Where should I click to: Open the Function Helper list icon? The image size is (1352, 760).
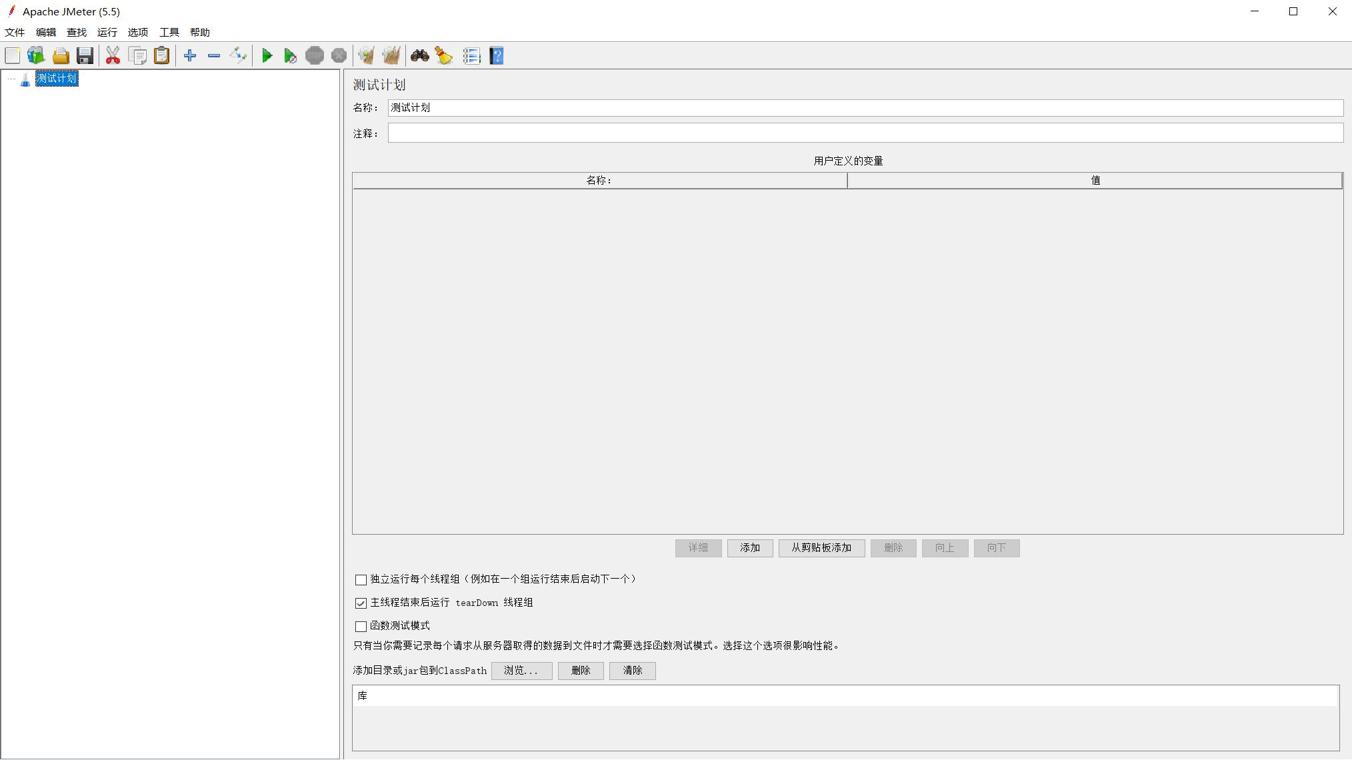coord(472,56)
